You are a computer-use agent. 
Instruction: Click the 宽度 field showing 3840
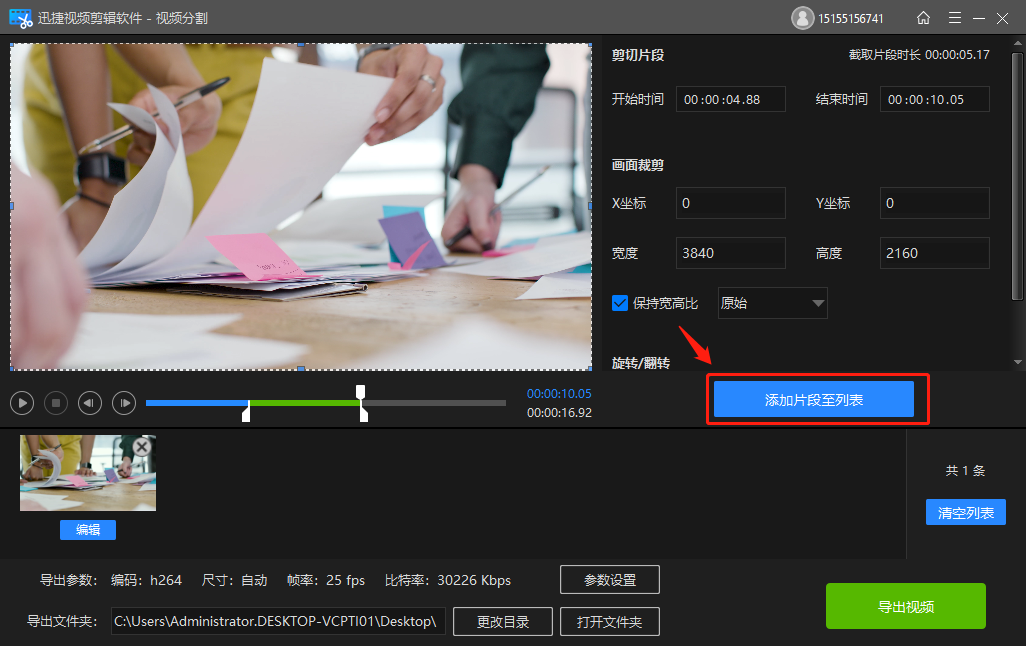point(730,253)
